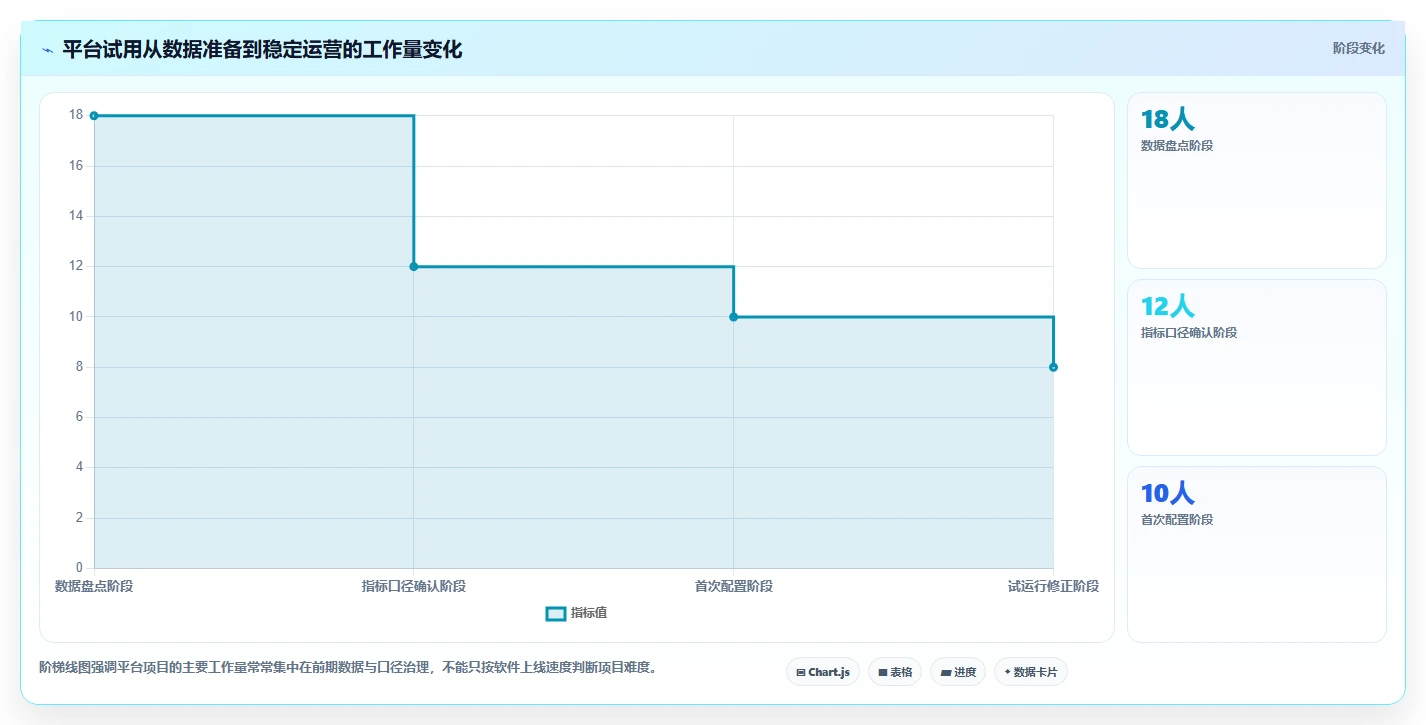Click the chart title 平台试用从数据准备到稳定运营的工作量变化
The image size is (1426, 725).
262,50
